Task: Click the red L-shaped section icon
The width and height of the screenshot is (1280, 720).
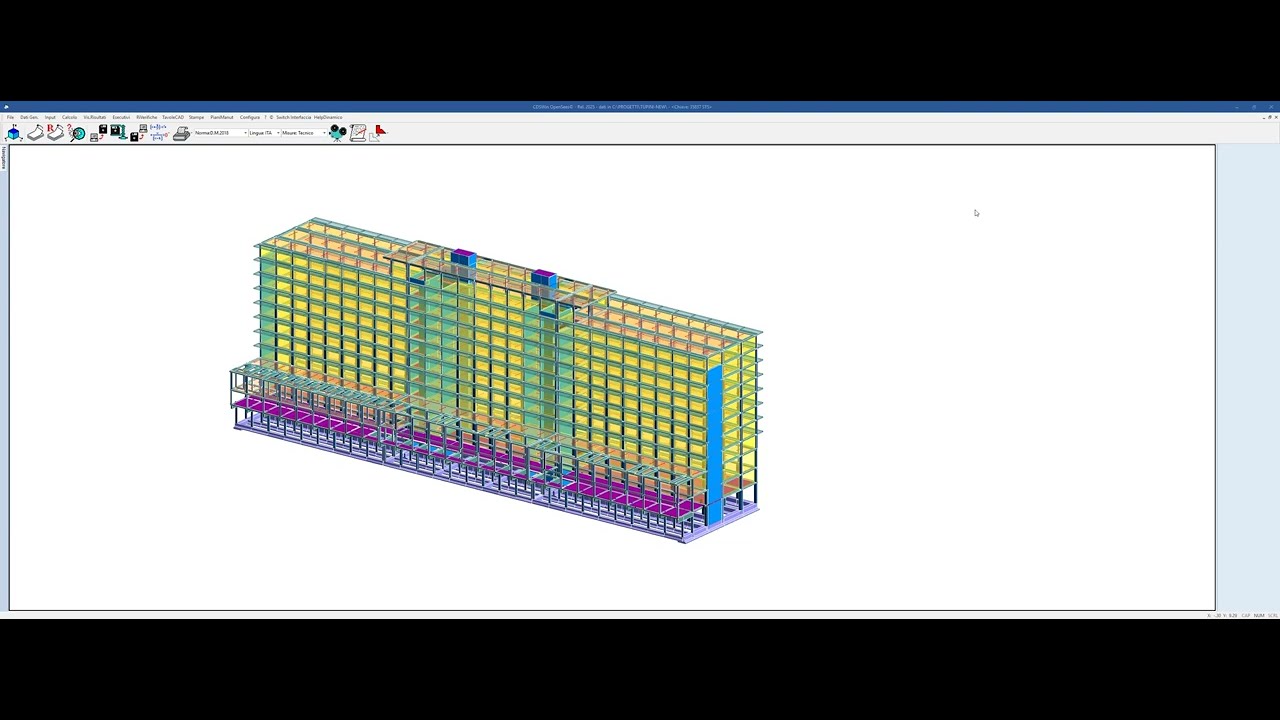Action: click(379, 133)
